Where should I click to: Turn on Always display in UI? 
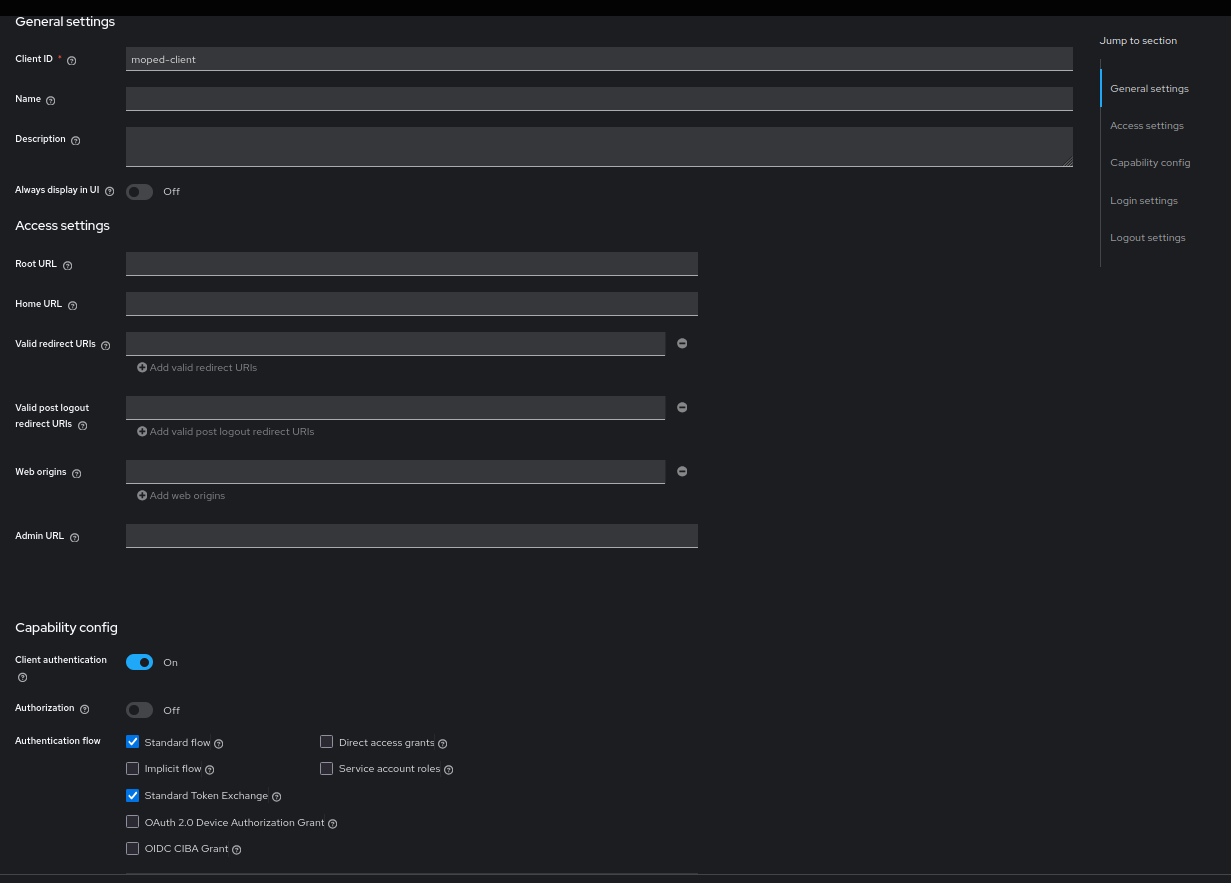click(139, 191)
